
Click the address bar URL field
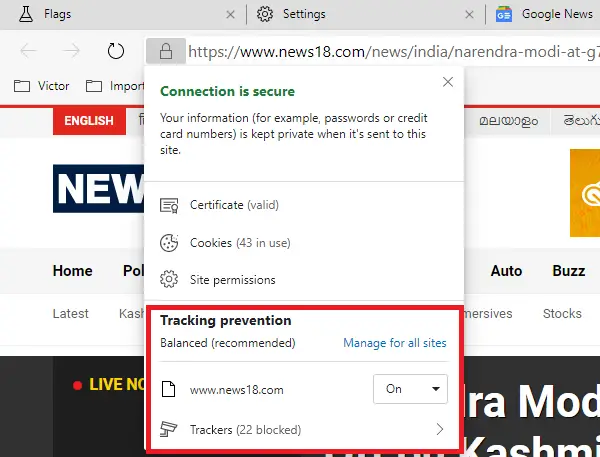tap(394, 51)
